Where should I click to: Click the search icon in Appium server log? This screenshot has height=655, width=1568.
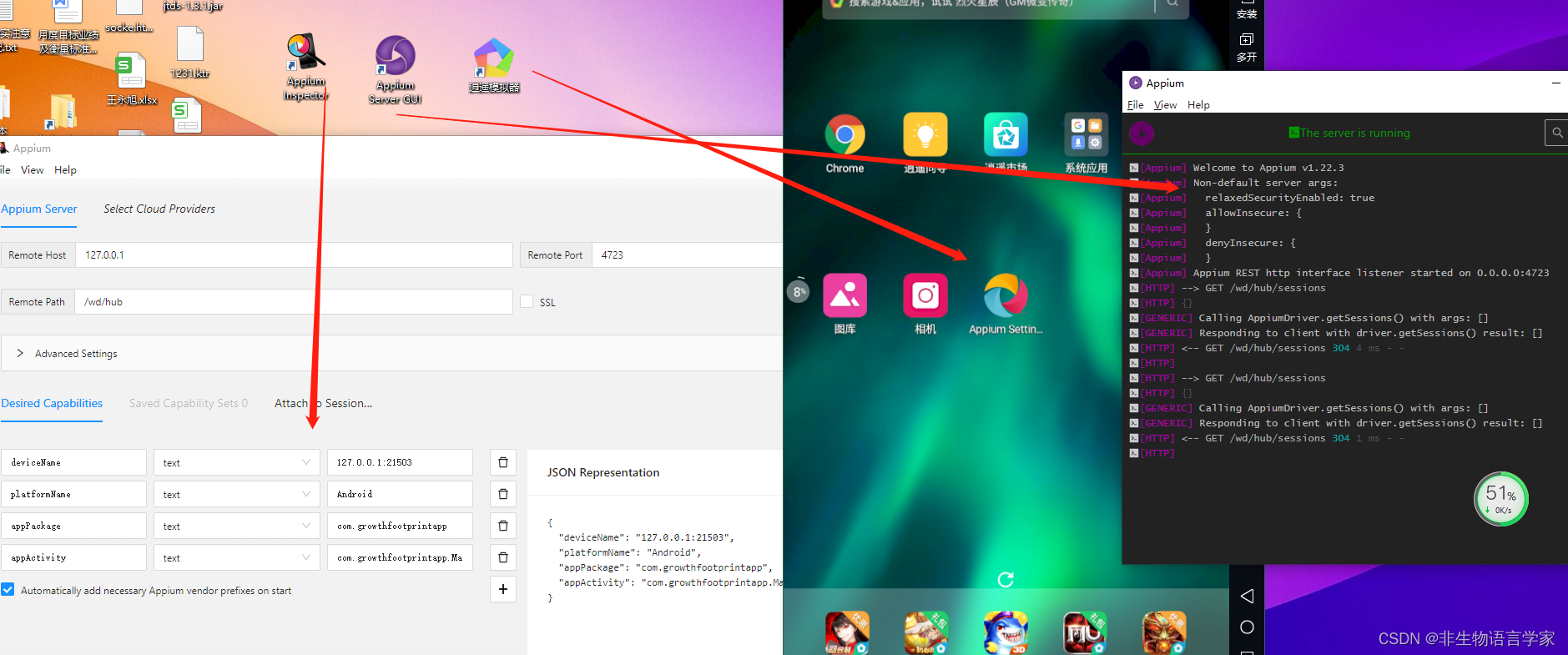point(1556,133)
